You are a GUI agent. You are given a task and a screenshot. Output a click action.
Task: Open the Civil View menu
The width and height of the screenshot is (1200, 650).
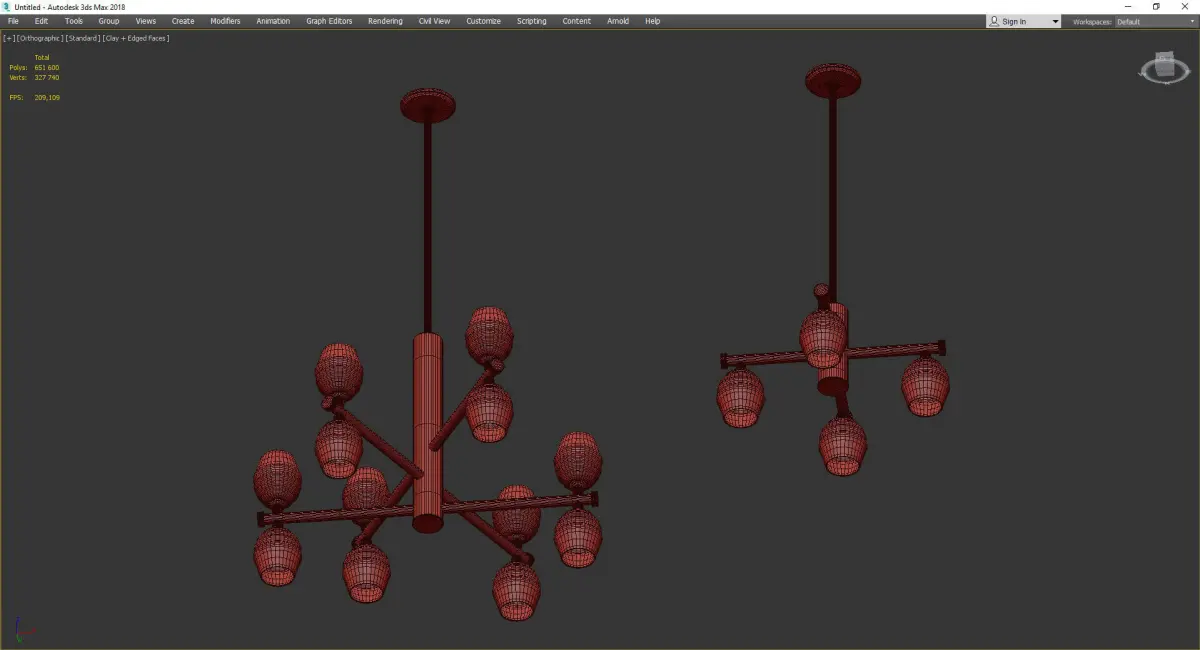click(x=434, y=21)
